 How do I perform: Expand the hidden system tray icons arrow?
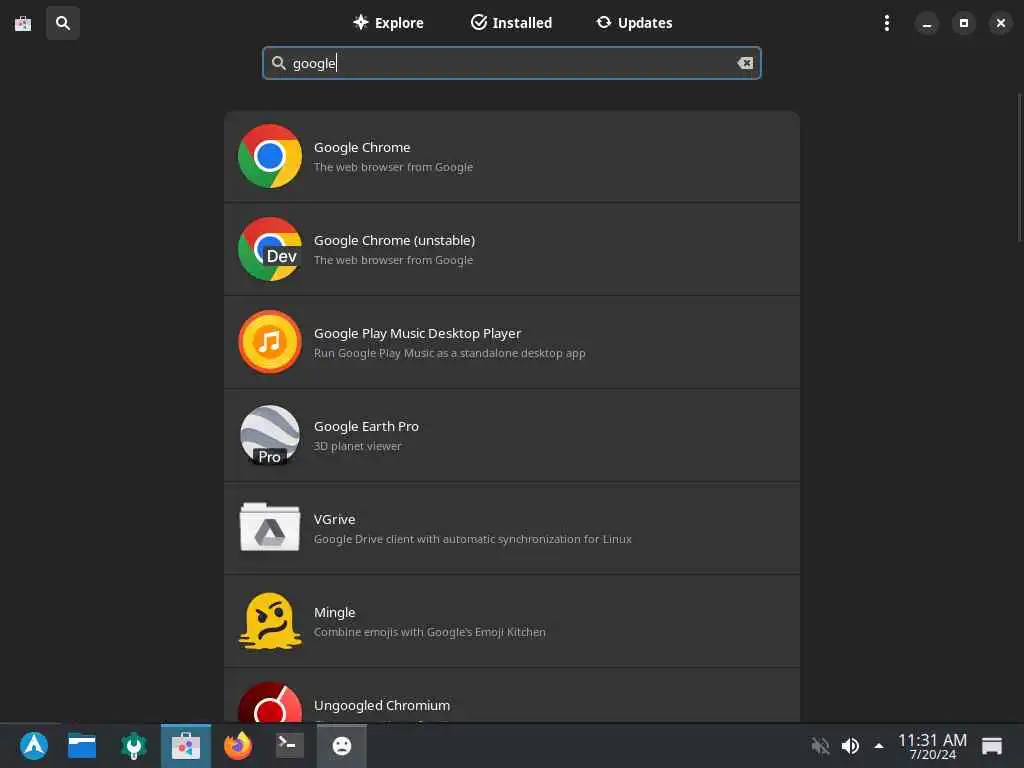coord(879,746)
